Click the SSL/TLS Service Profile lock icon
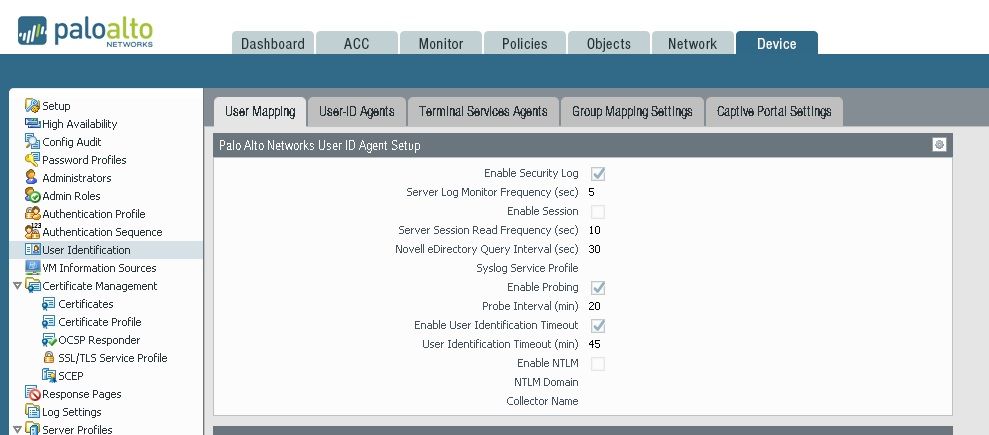 (49, 358)
